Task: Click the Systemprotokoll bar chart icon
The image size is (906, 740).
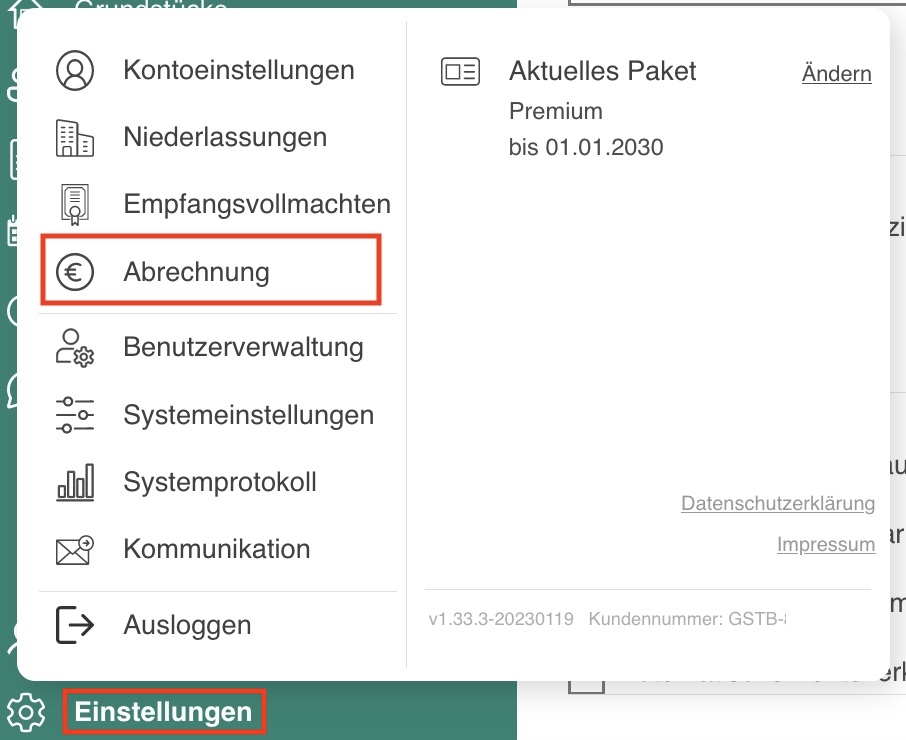Action: click(75, 482)
